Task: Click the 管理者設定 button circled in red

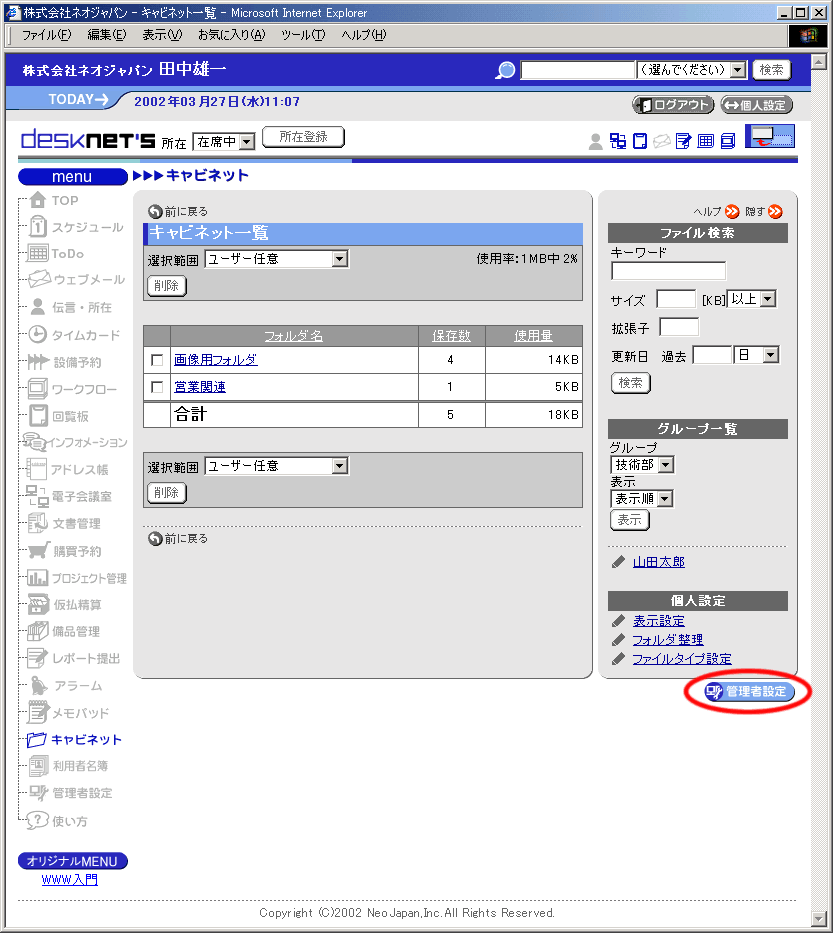Action: [750, 692]
